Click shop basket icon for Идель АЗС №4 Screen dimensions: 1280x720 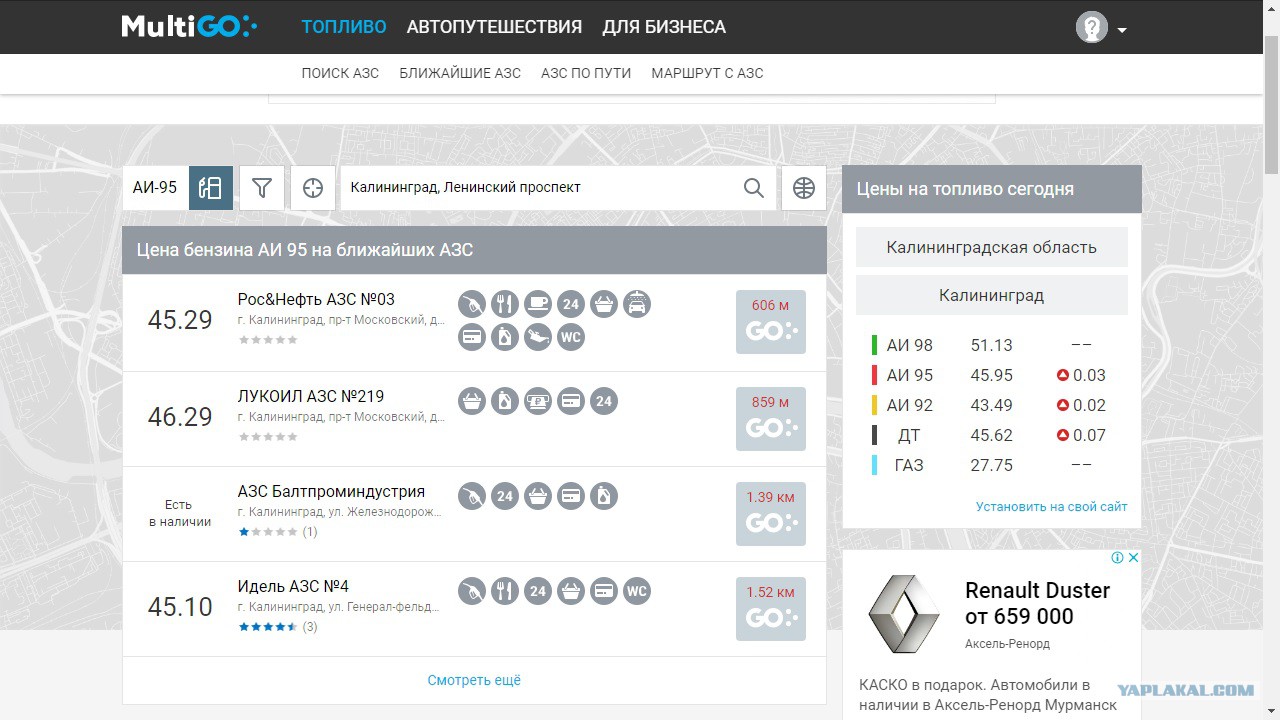tap(571, 591)
